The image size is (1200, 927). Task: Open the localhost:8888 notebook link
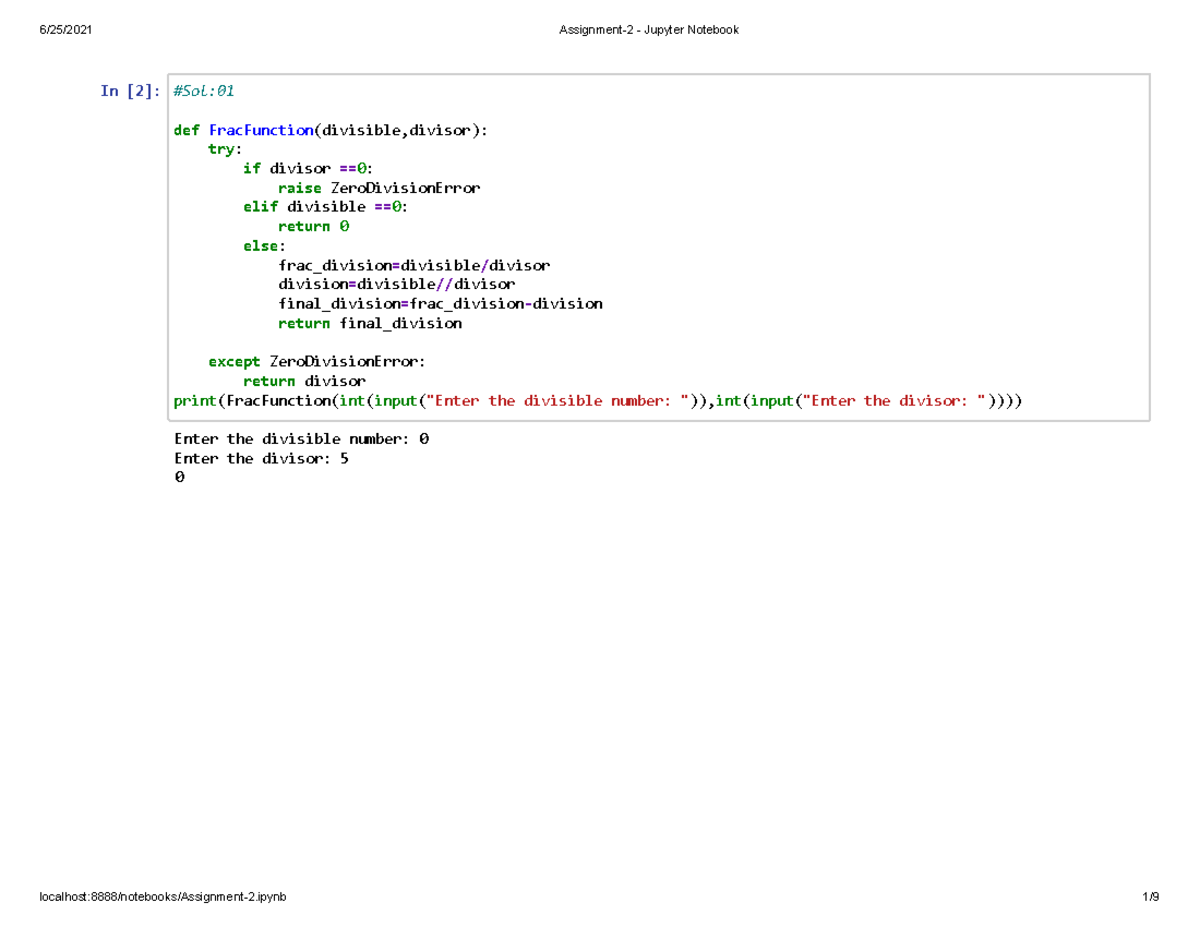(162, 897)
